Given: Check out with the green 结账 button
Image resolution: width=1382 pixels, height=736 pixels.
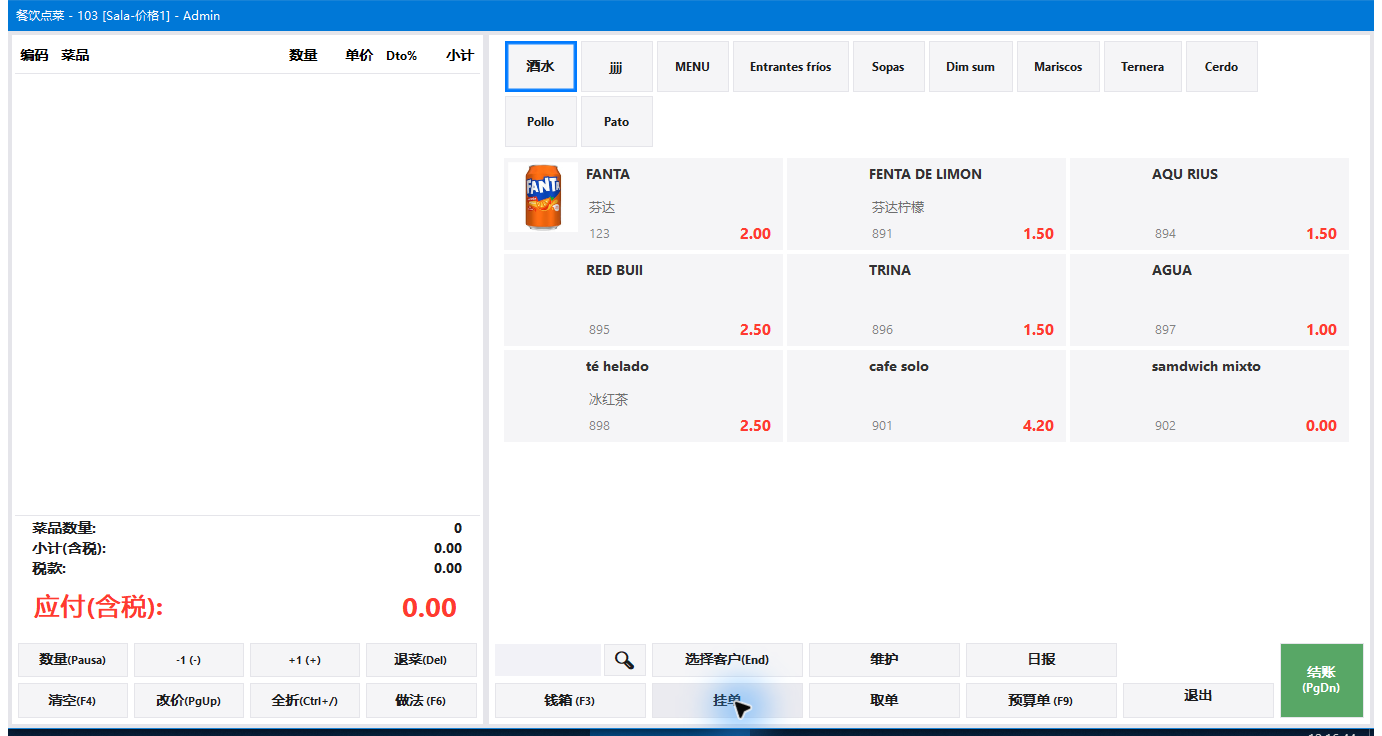Looking at the screenshot, I should point(1321,680).
